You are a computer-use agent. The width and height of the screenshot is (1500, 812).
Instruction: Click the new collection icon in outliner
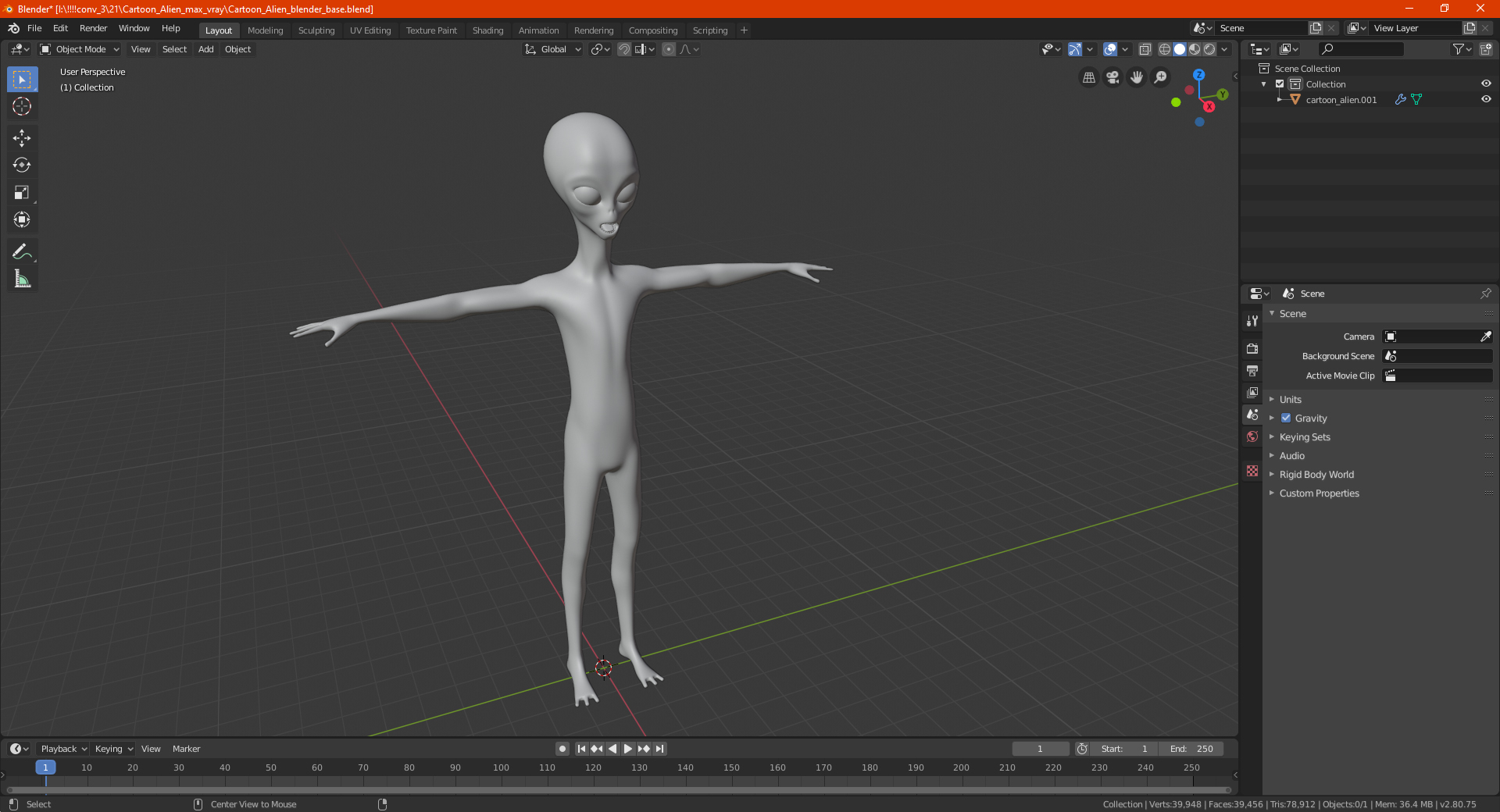[1485, 49]
